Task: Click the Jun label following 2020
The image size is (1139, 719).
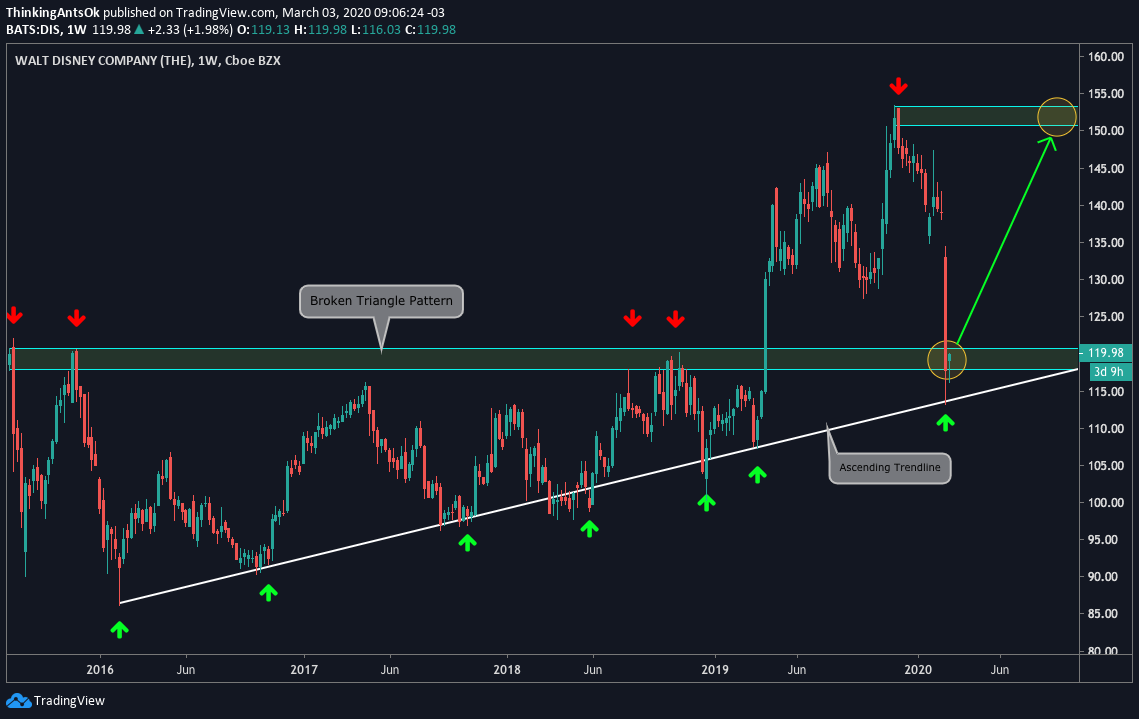Action: click(1000, 670)
